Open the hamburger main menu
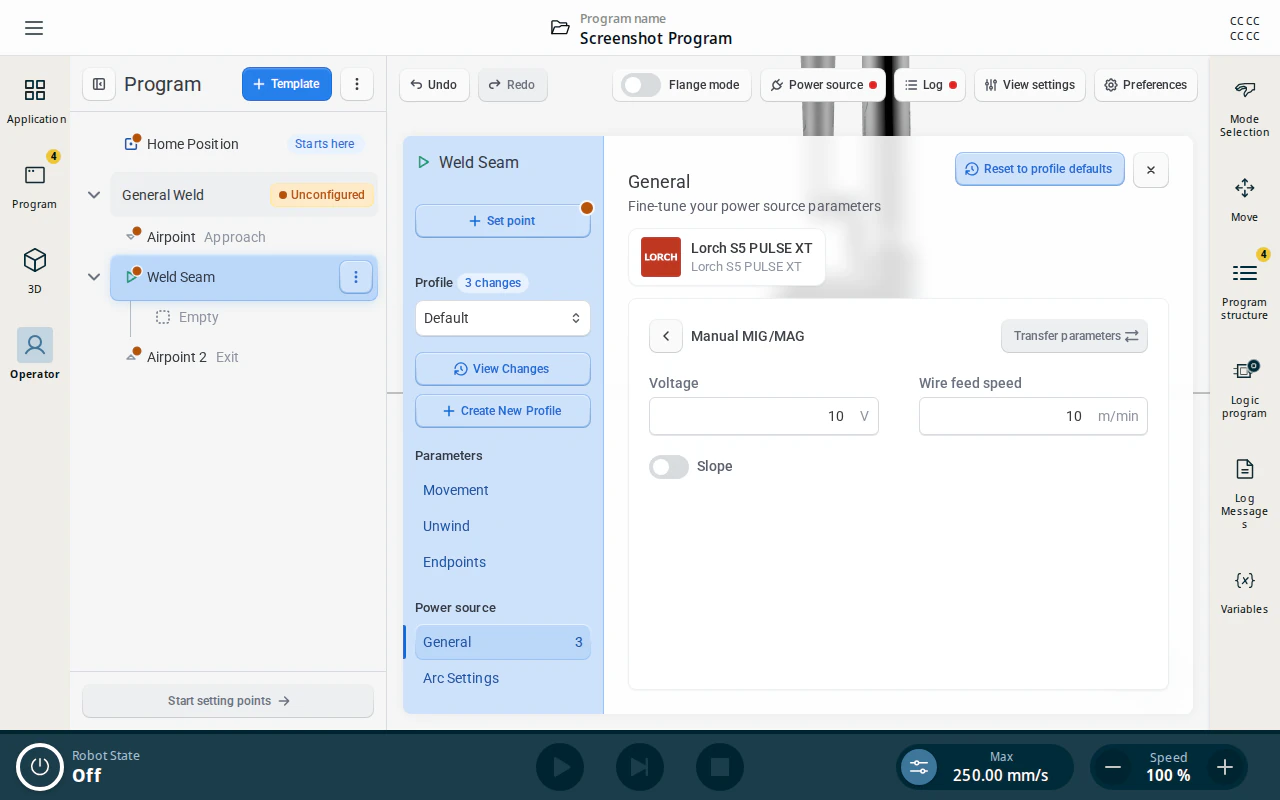 pos(34,28)
